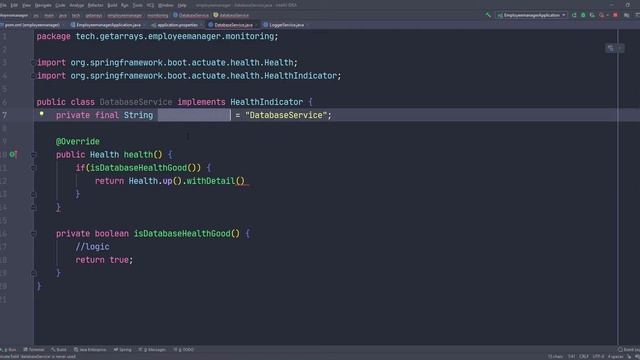This screenshot has height=360, width=640.
Task: Click the Profiler run icon in toolbar
Action: [602, 15]
